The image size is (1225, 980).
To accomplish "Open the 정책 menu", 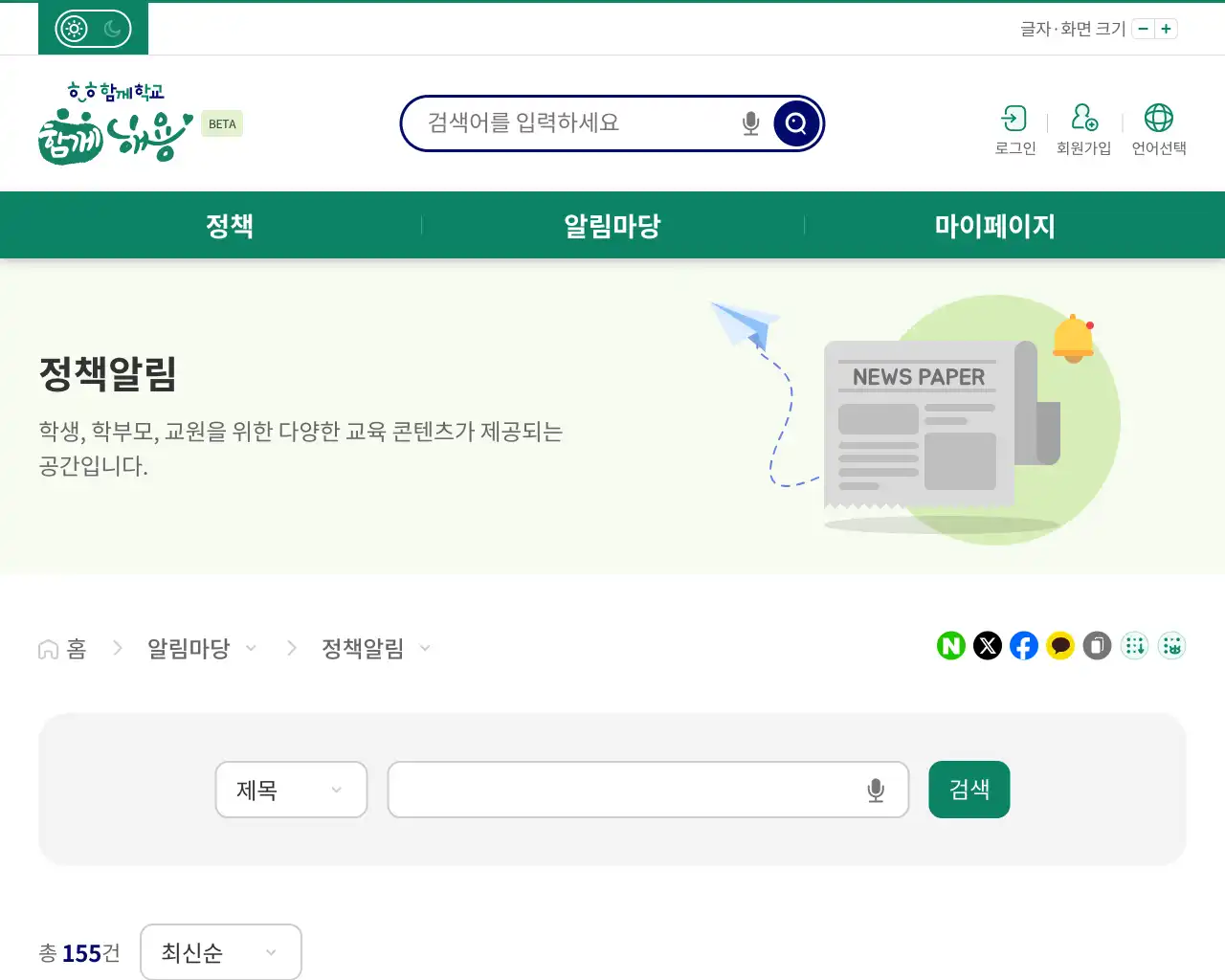I will 230,225.
